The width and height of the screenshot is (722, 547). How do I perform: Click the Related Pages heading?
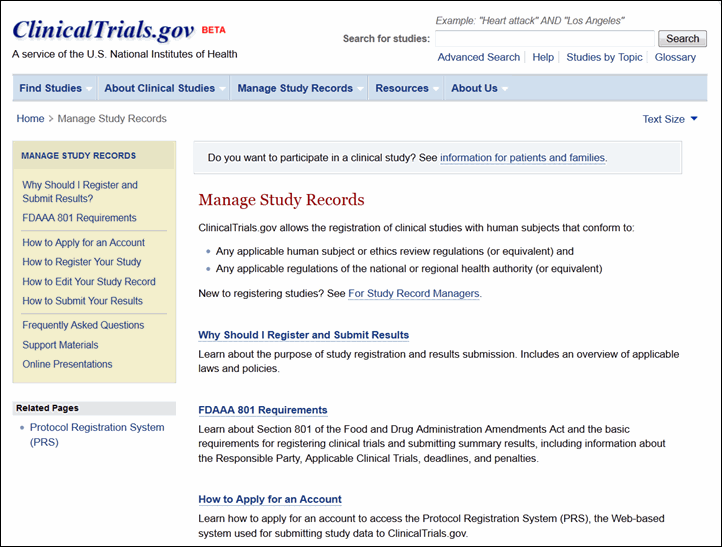click(x=47, y=408)
